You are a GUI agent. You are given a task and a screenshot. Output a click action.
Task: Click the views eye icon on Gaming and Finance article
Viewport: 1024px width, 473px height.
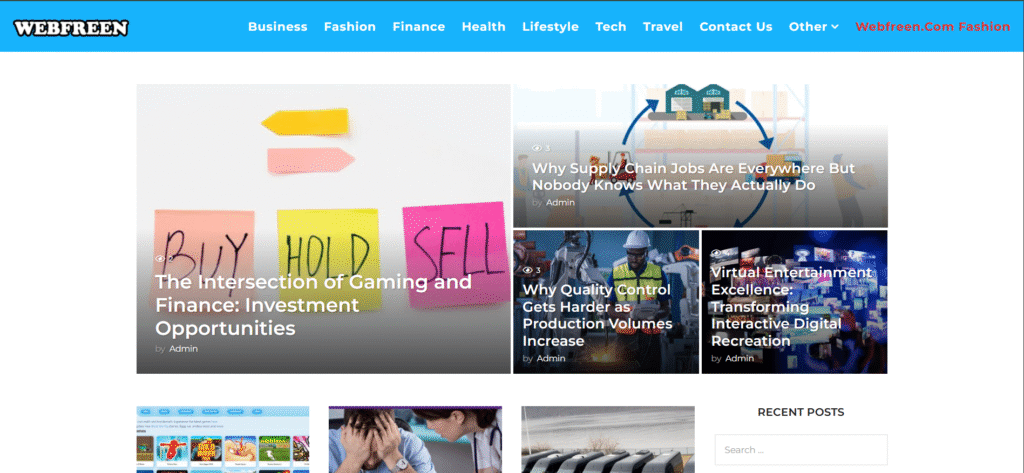click(160, 259)
